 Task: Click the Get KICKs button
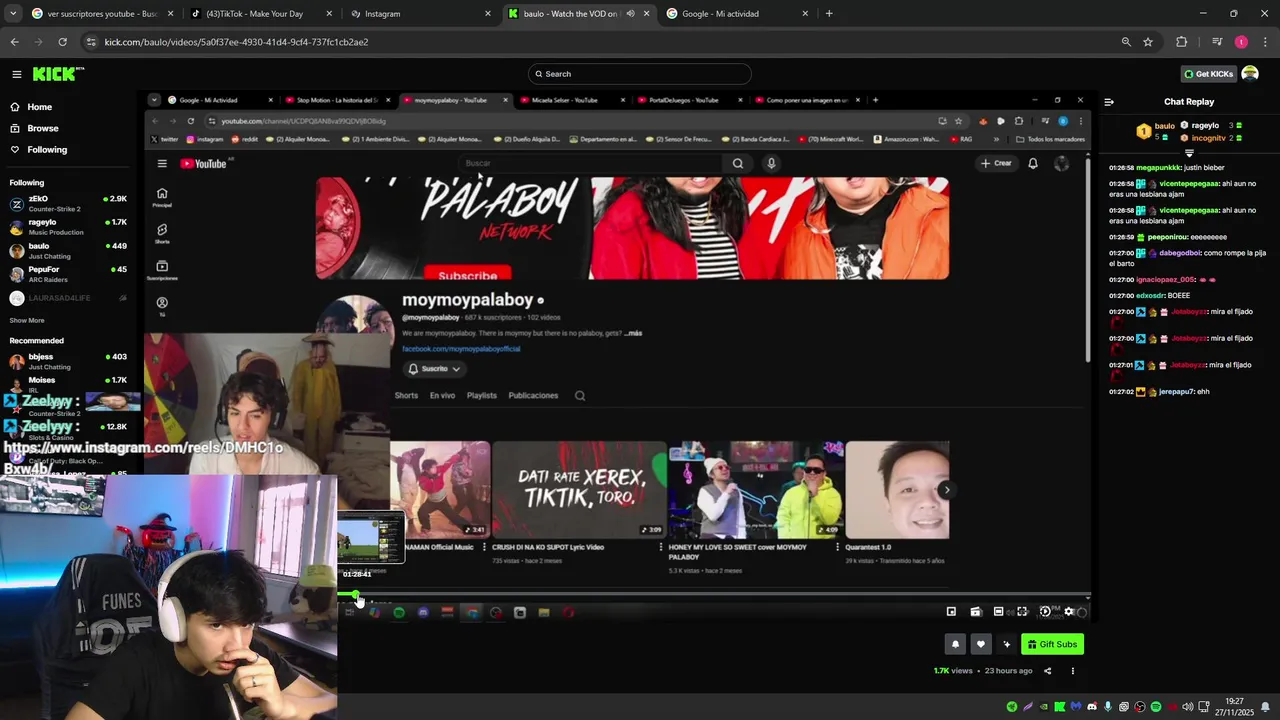(x=1208, y=74)
